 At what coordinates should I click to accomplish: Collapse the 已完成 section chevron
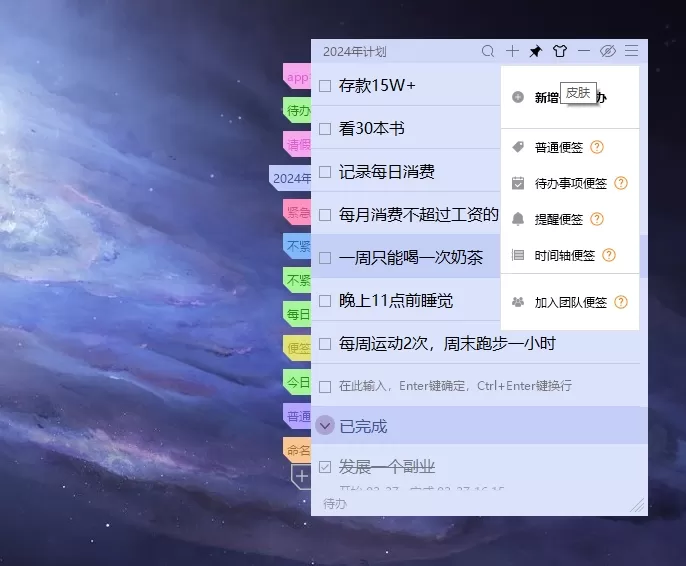point(325,426)
